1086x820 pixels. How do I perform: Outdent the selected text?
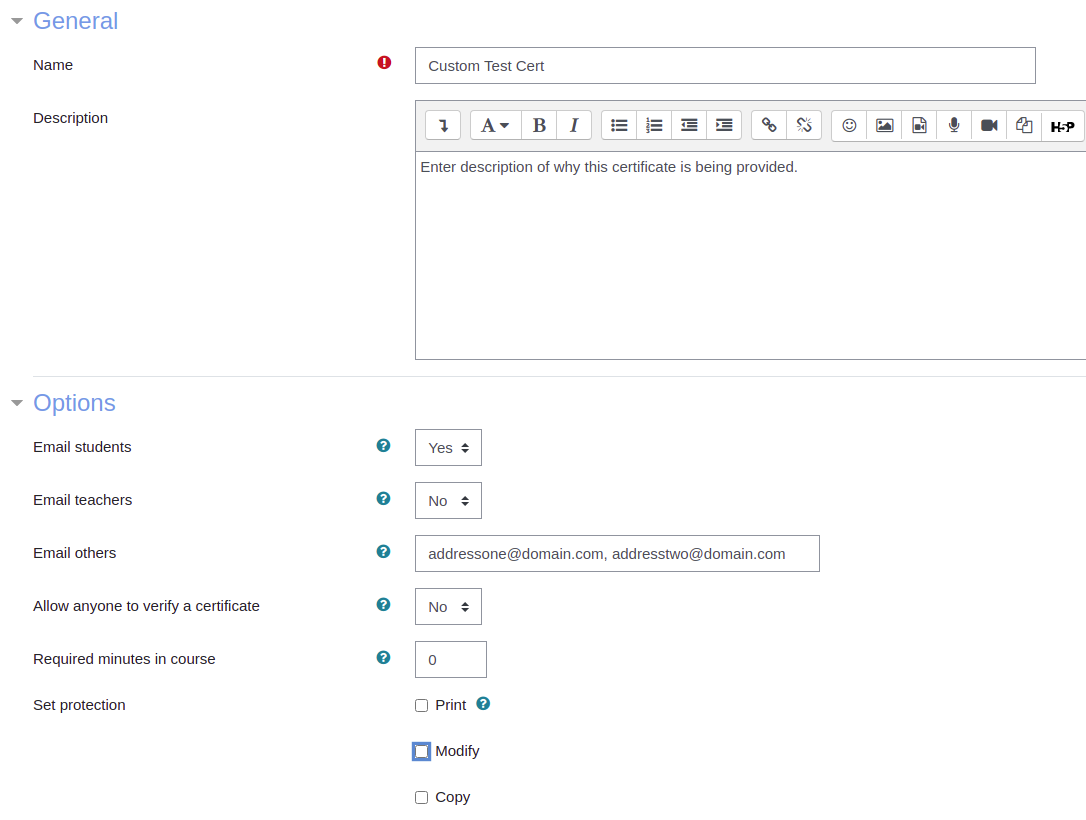click(689, 125)
